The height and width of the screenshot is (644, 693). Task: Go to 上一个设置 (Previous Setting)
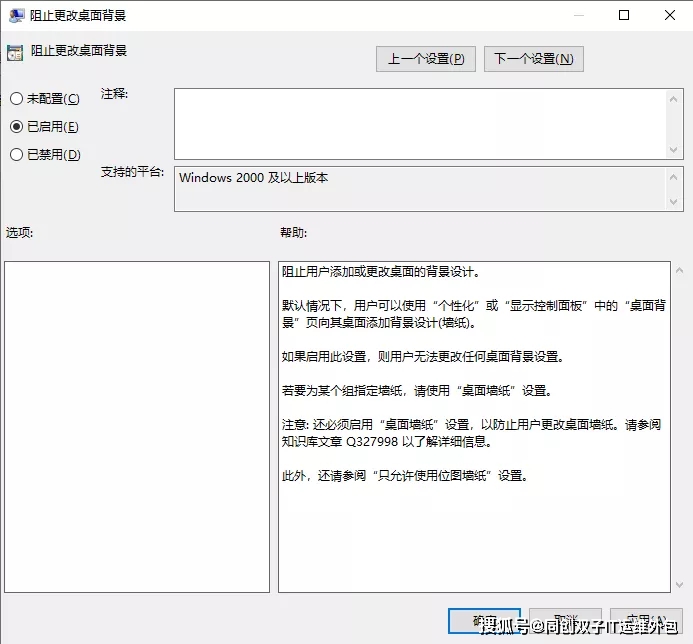426,59
